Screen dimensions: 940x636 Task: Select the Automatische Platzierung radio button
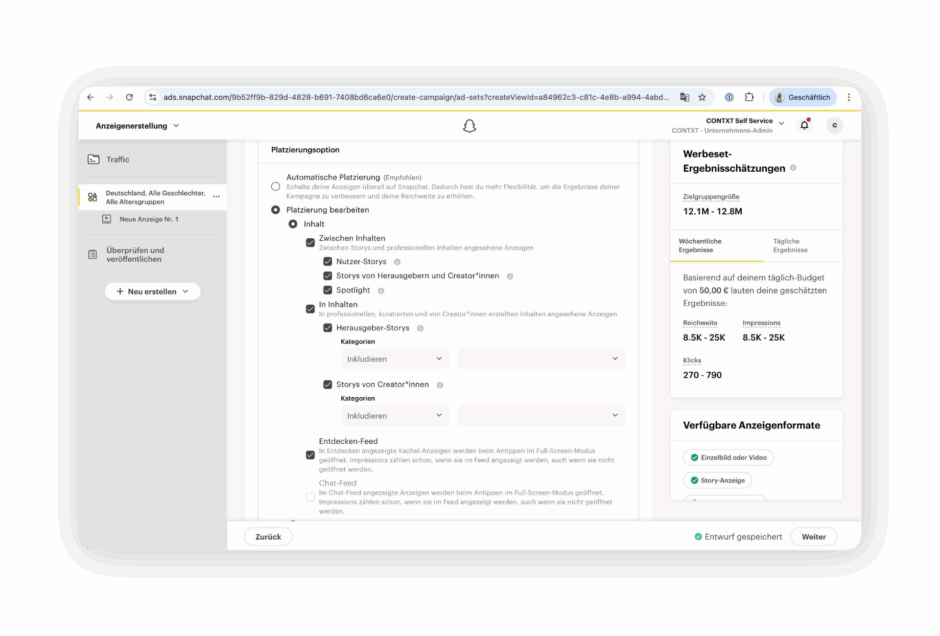pyautogui.click(x=276, y=186)
